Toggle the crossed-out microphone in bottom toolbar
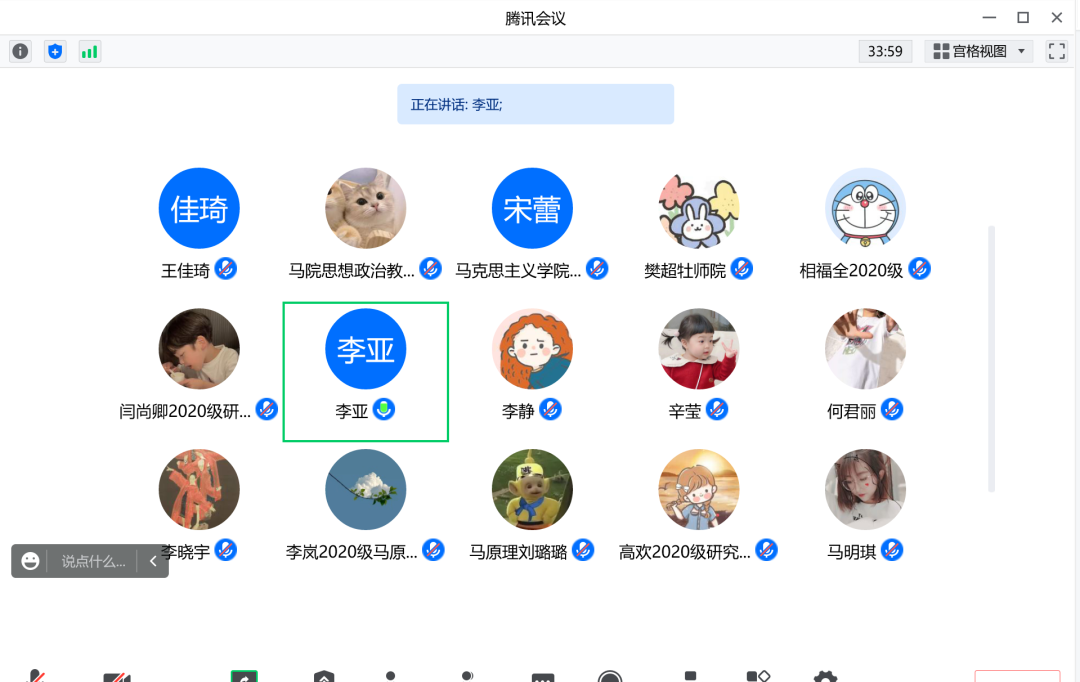 (36, 676)
